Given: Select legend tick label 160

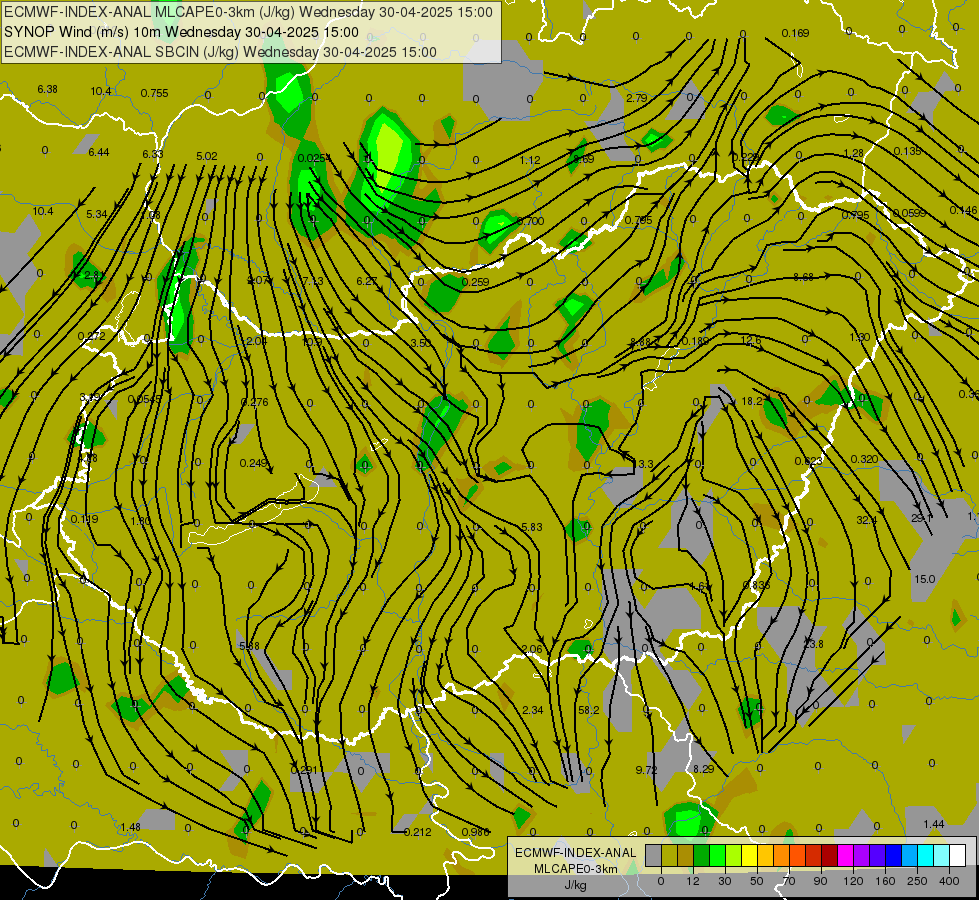Looking at the screenshot, I should pos(885,881).
